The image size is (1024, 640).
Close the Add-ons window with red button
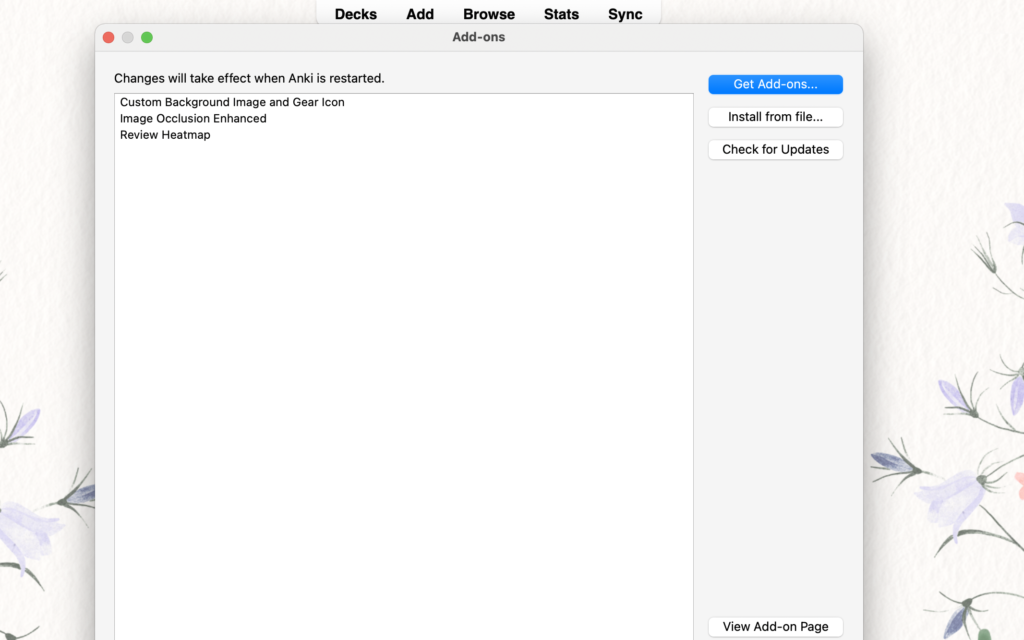tap(108, 37)
